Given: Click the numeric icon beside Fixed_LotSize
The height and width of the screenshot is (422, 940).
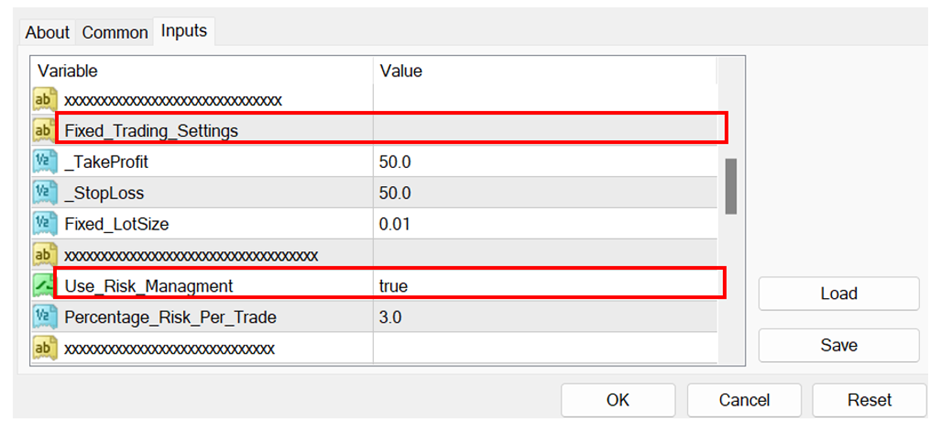Looking at the screenshot, I should 44,223.
